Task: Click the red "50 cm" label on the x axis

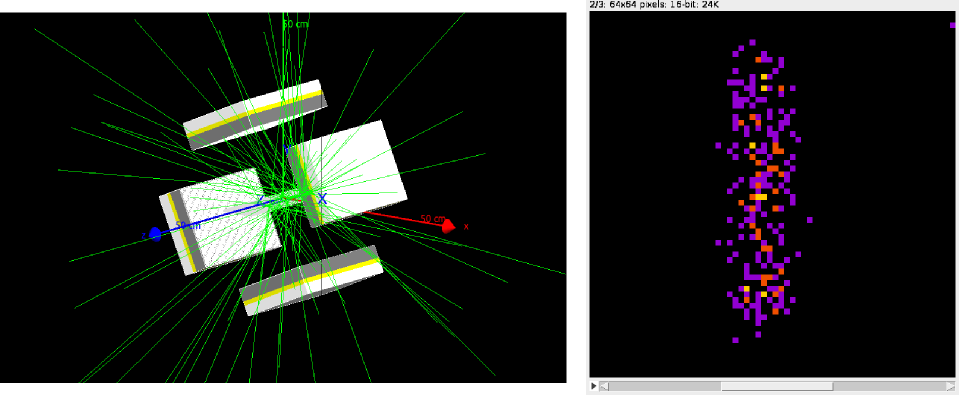Action: (433, 218)
